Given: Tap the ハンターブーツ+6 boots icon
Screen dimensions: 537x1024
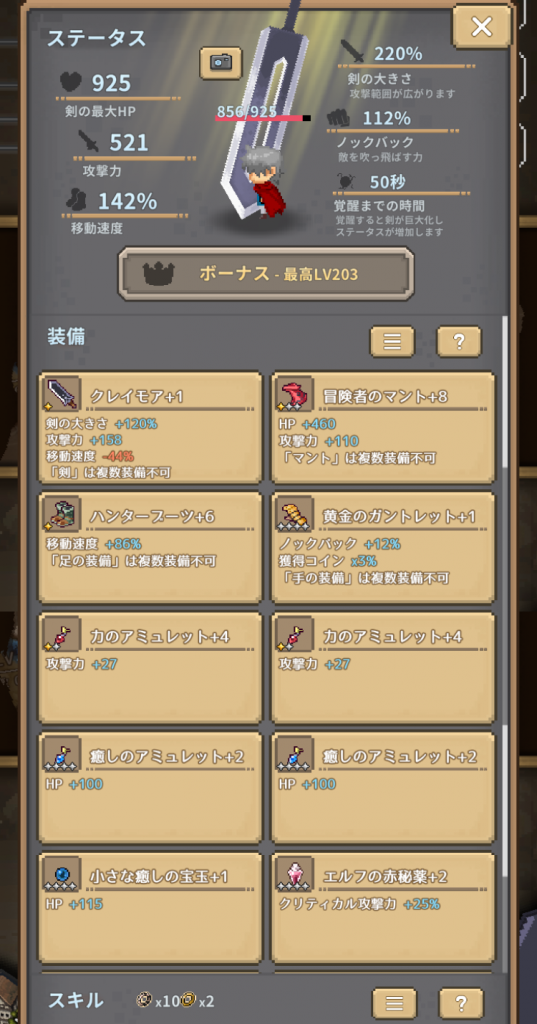Looking at the screenshot, I should (61, 515).
